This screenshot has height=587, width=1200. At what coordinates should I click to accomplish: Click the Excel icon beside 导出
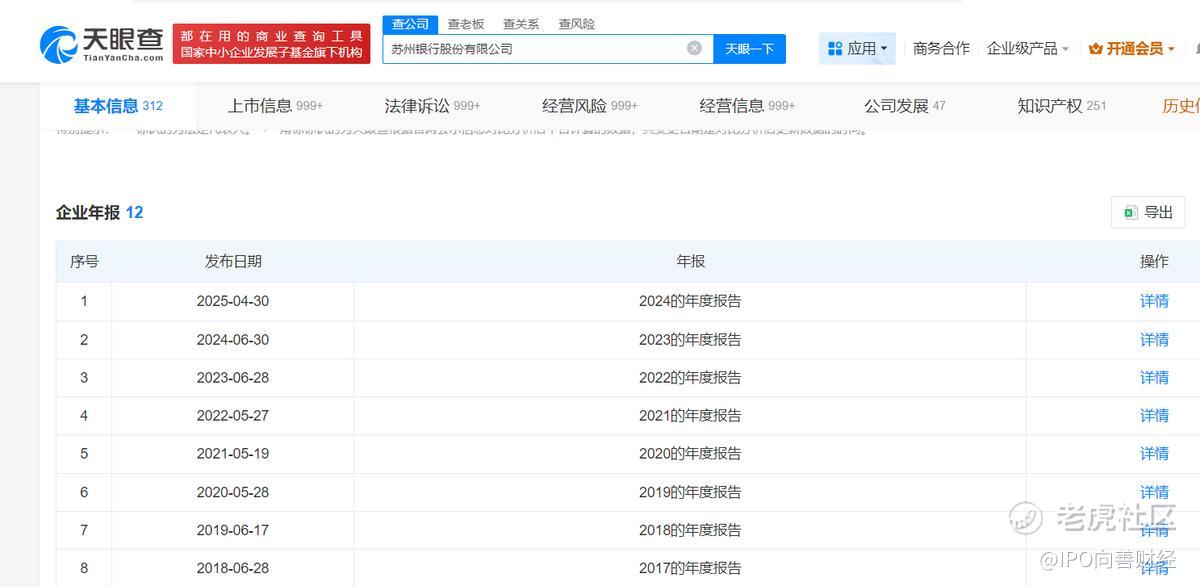click(1130, 212)
